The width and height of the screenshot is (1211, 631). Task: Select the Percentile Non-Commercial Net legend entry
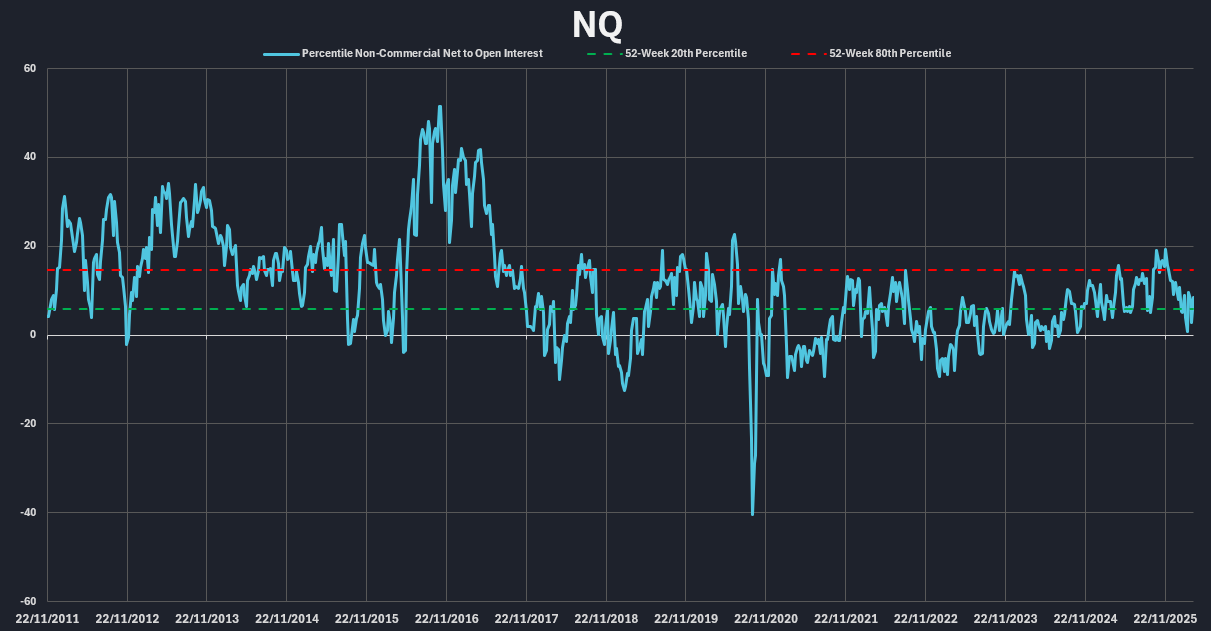[x=422, y=53]
